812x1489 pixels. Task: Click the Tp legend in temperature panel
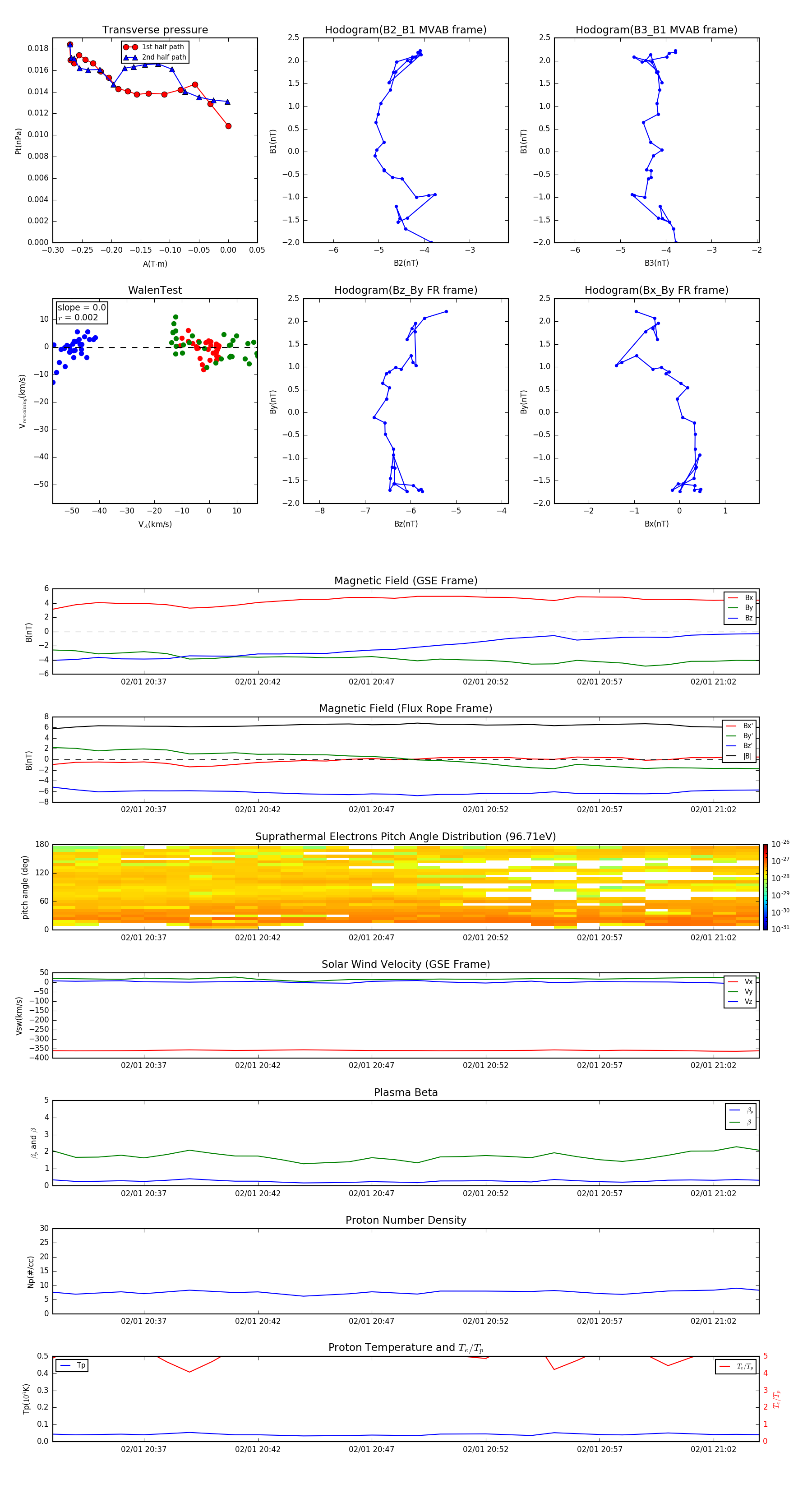[x=72, y=1365]
